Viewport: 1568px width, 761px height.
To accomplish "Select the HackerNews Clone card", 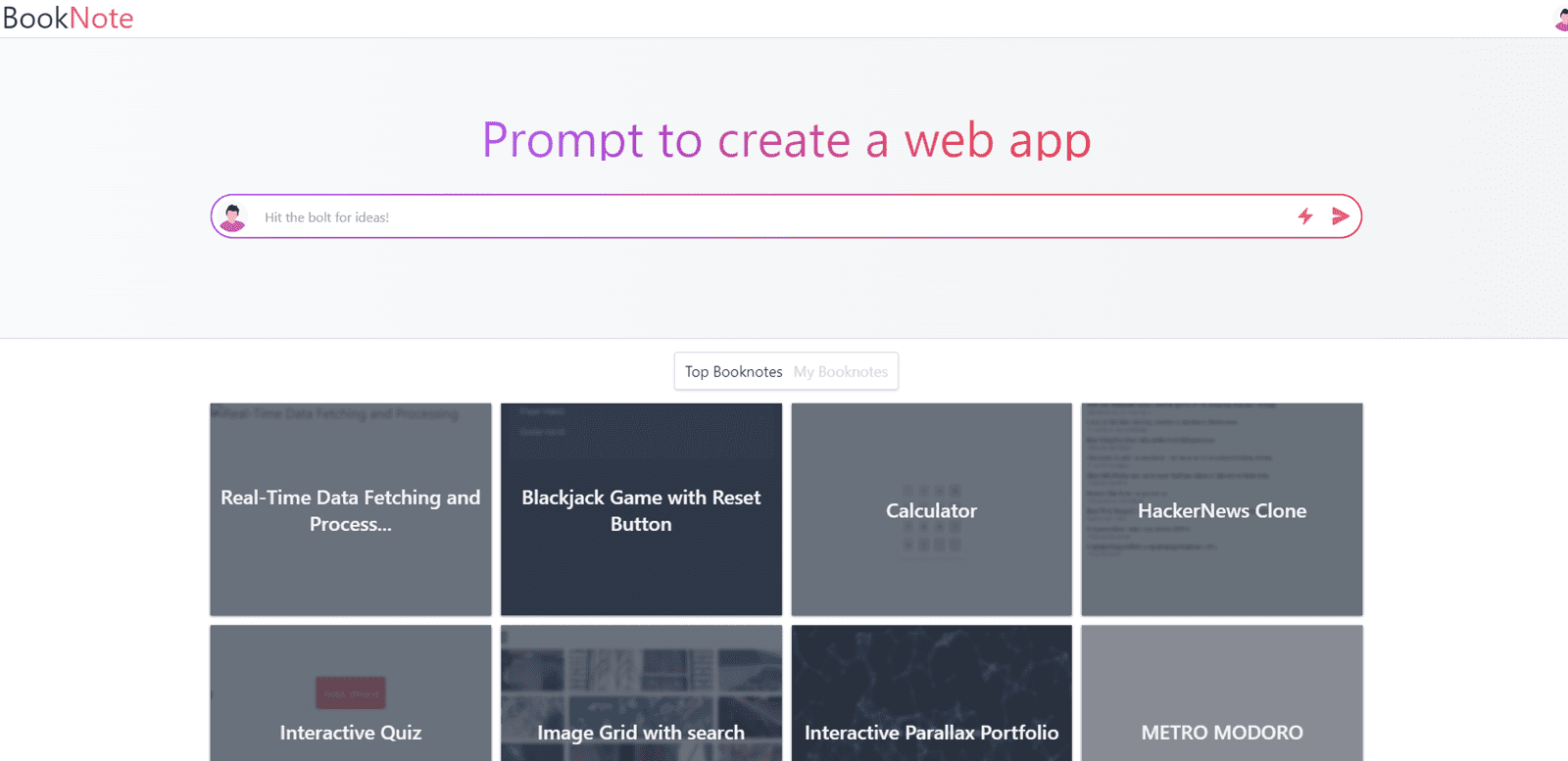I will [1222, 510].
